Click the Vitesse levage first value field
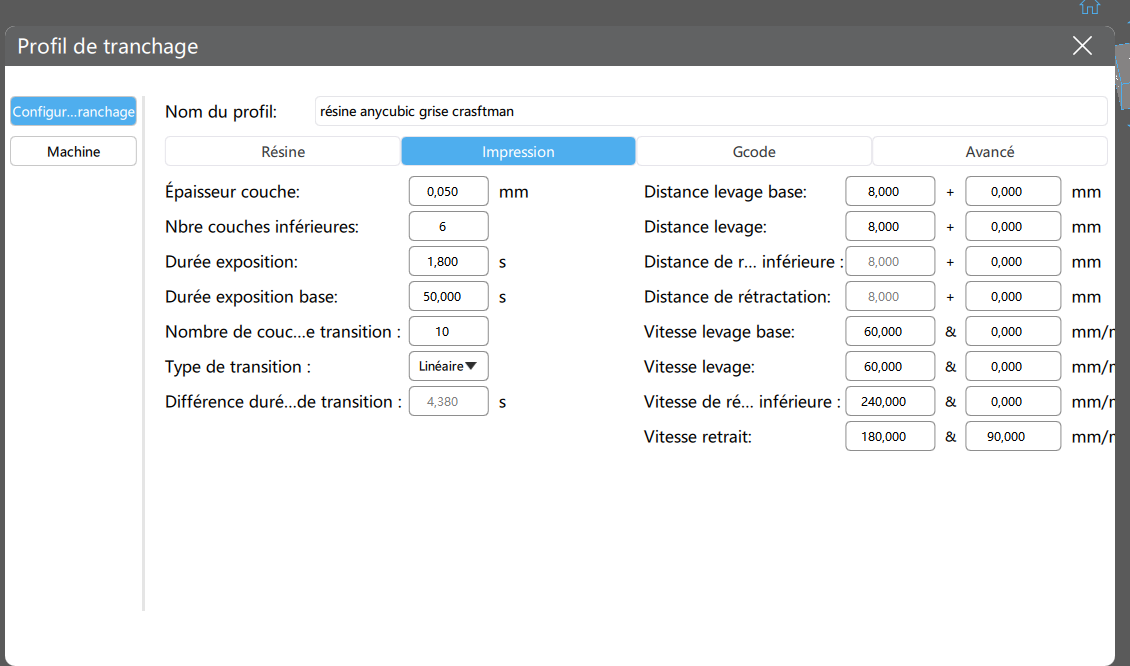Viewport: 1130px width, 666px height. [890, 366]
